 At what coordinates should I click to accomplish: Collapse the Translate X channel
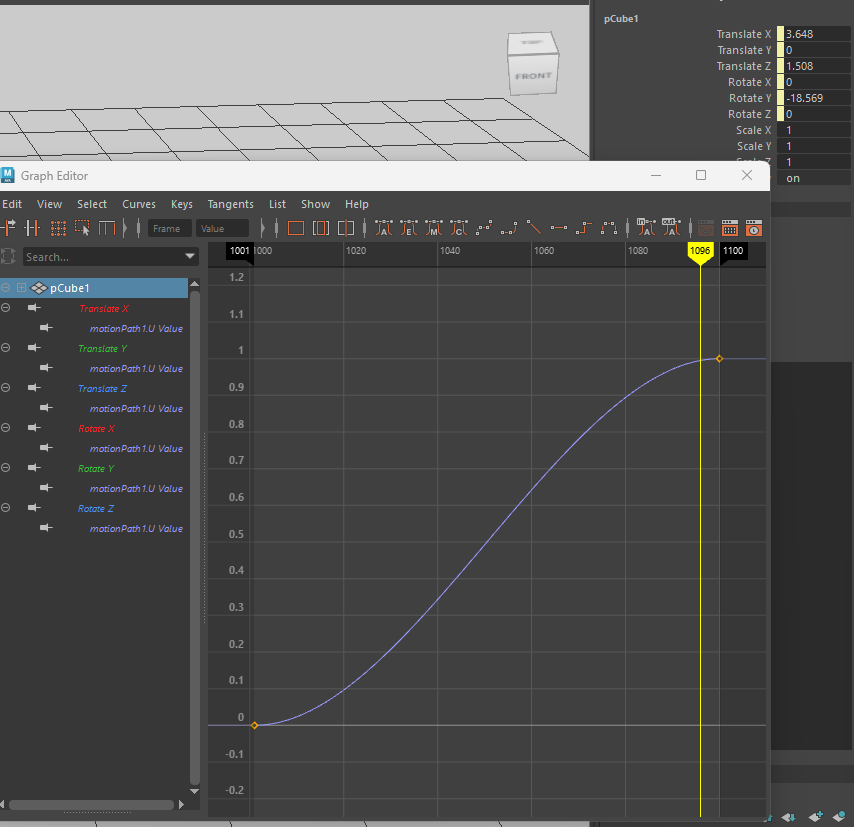[6, 308]
